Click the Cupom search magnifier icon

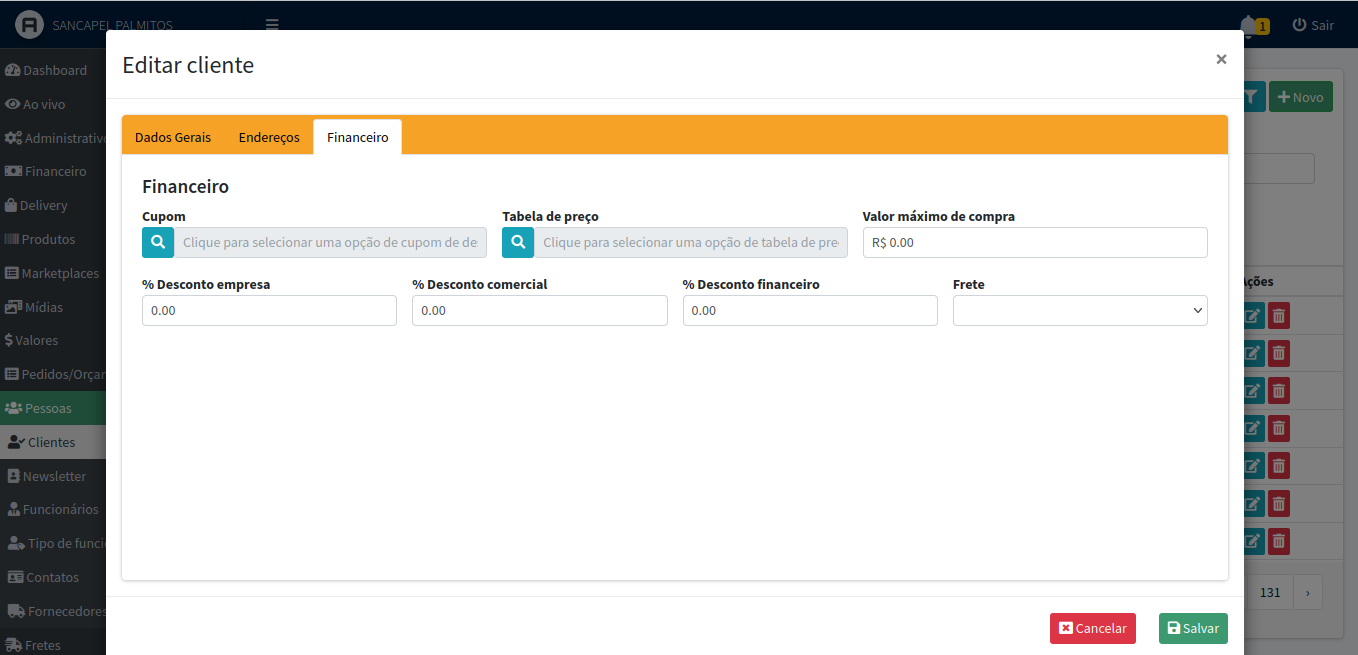(x=158, y=242)
